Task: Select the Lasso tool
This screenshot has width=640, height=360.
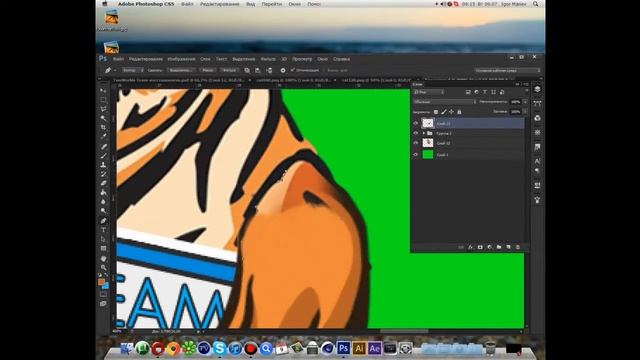Action: coord(103,109)
